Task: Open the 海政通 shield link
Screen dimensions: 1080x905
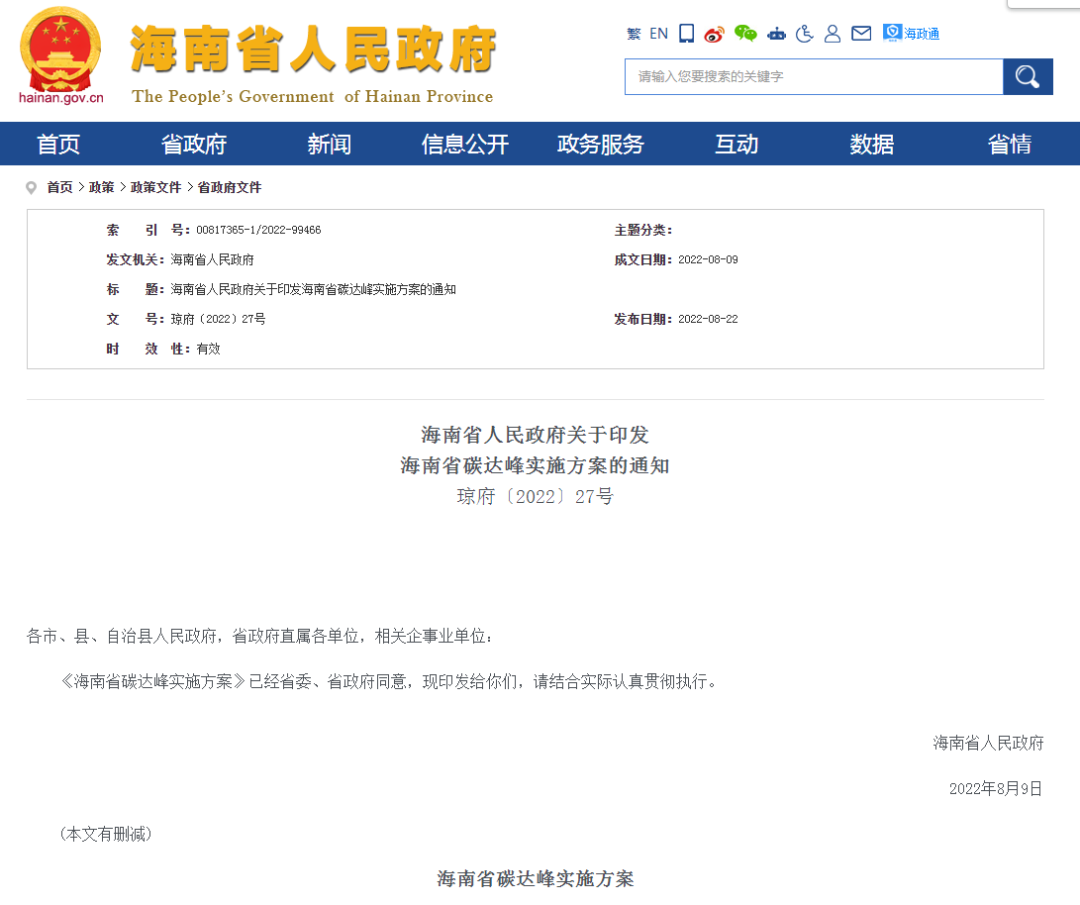Action: coord(911,34)
